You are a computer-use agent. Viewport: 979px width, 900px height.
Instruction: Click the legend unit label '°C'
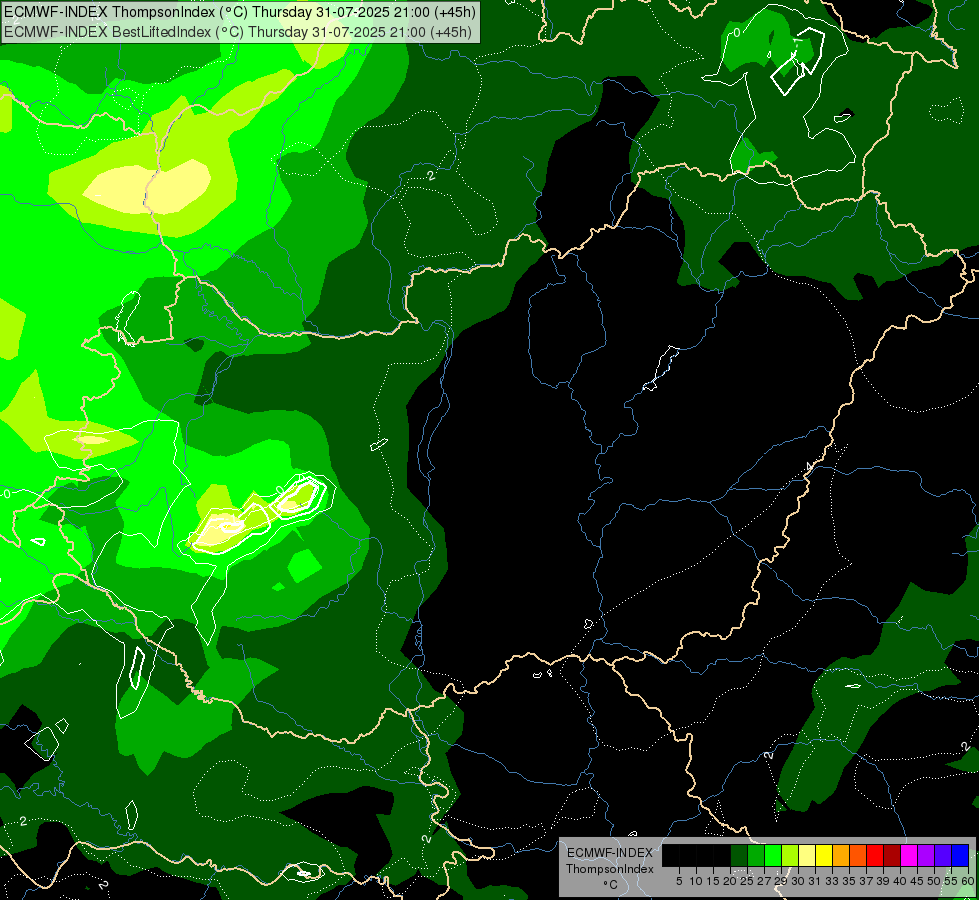tap(611, 884)
